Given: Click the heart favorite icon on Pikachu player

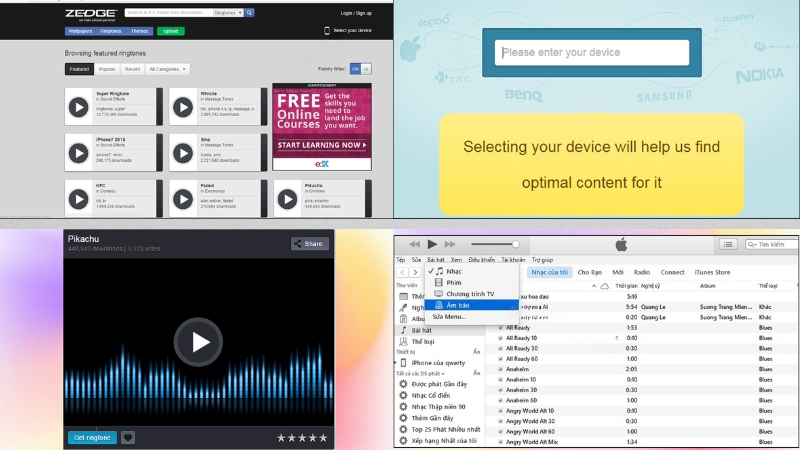Looking at the screenshot, I should coord(128,437).
